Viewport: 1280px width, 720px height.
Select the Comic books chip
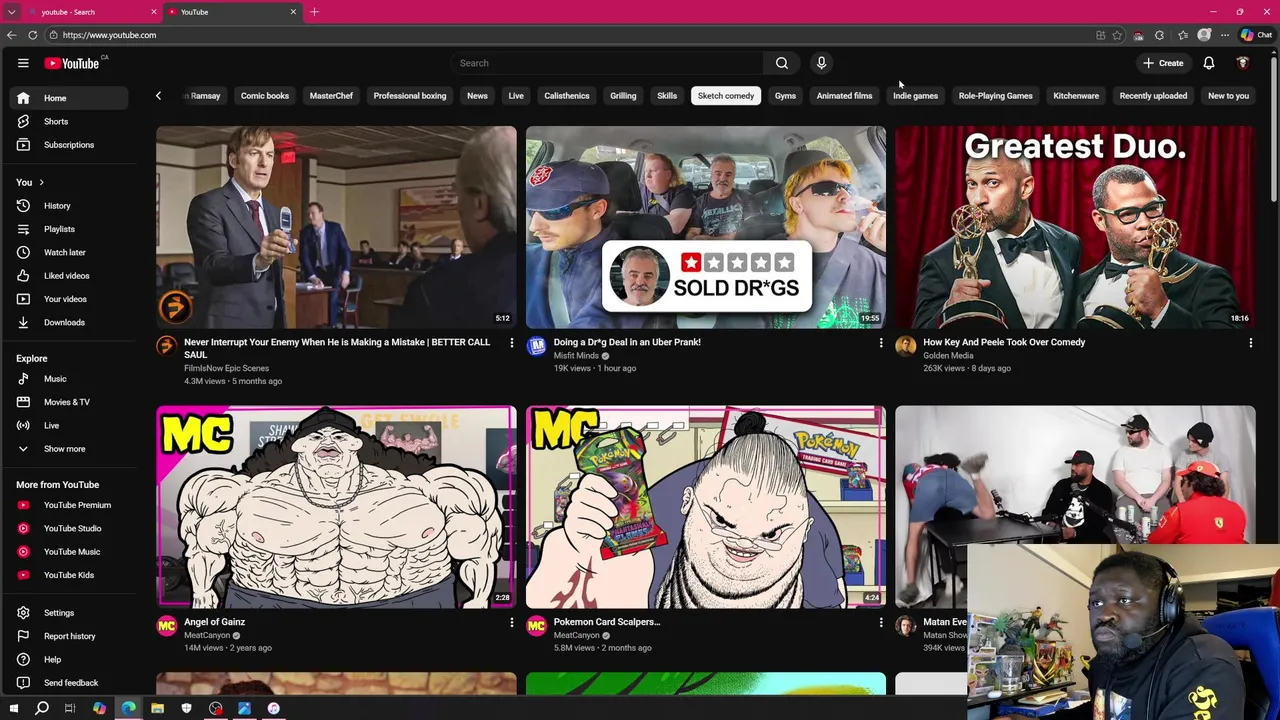[x=265, y=96]
